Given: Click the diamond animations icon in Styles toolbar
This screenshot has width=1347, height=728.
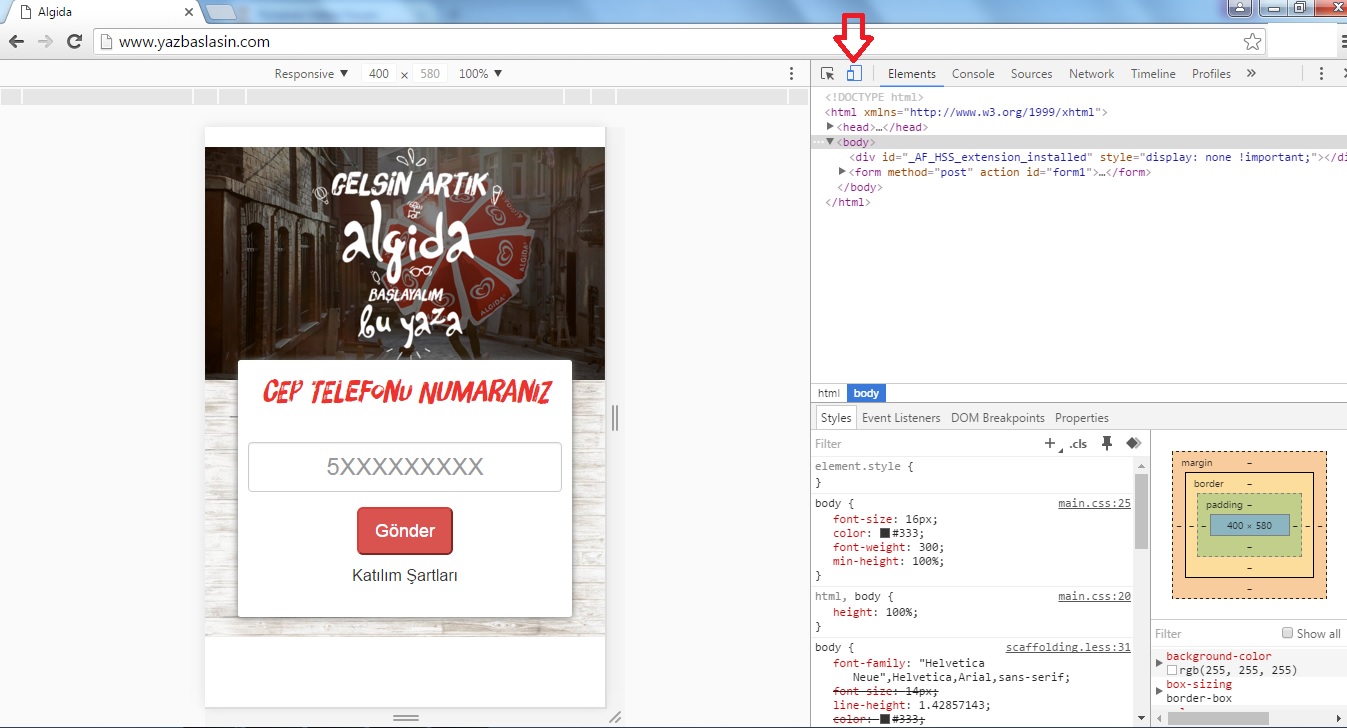Looking at the screenshot, I should click(x=1133, y=443).
